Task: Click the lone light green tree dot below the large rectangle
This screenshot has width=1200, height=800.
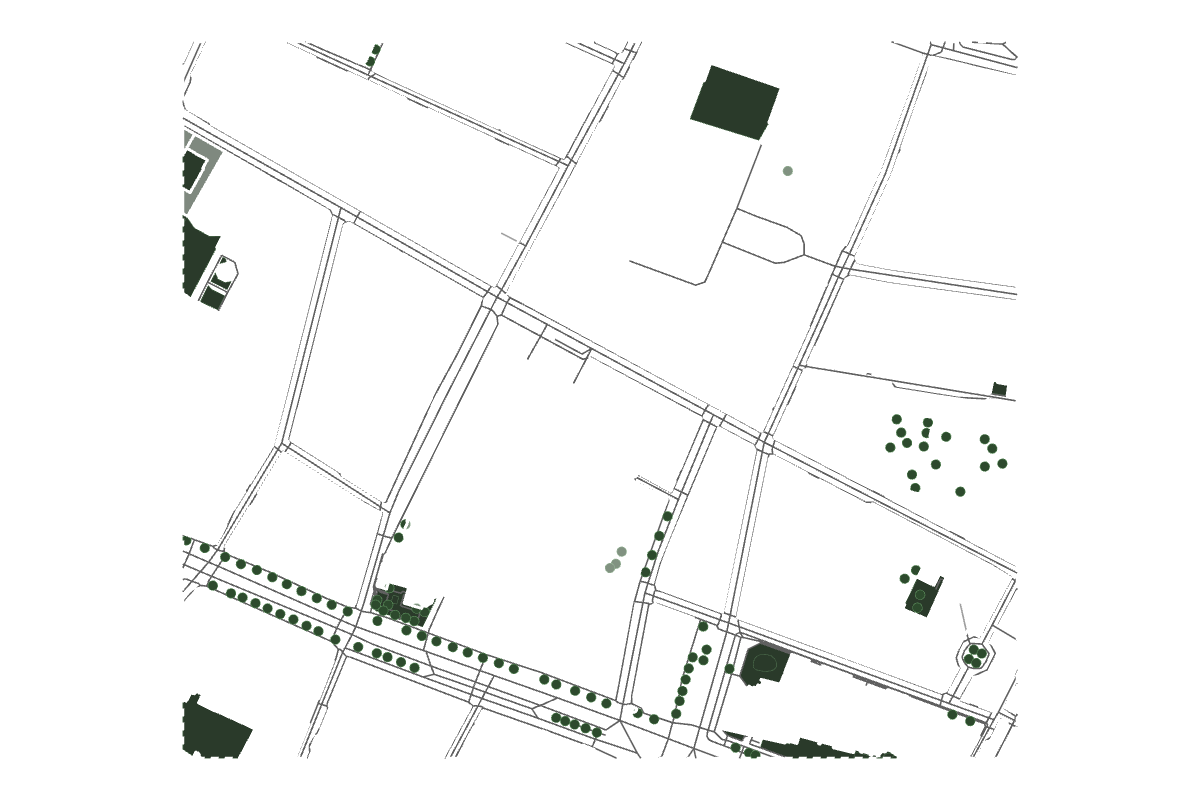Action: click(788, 171)
